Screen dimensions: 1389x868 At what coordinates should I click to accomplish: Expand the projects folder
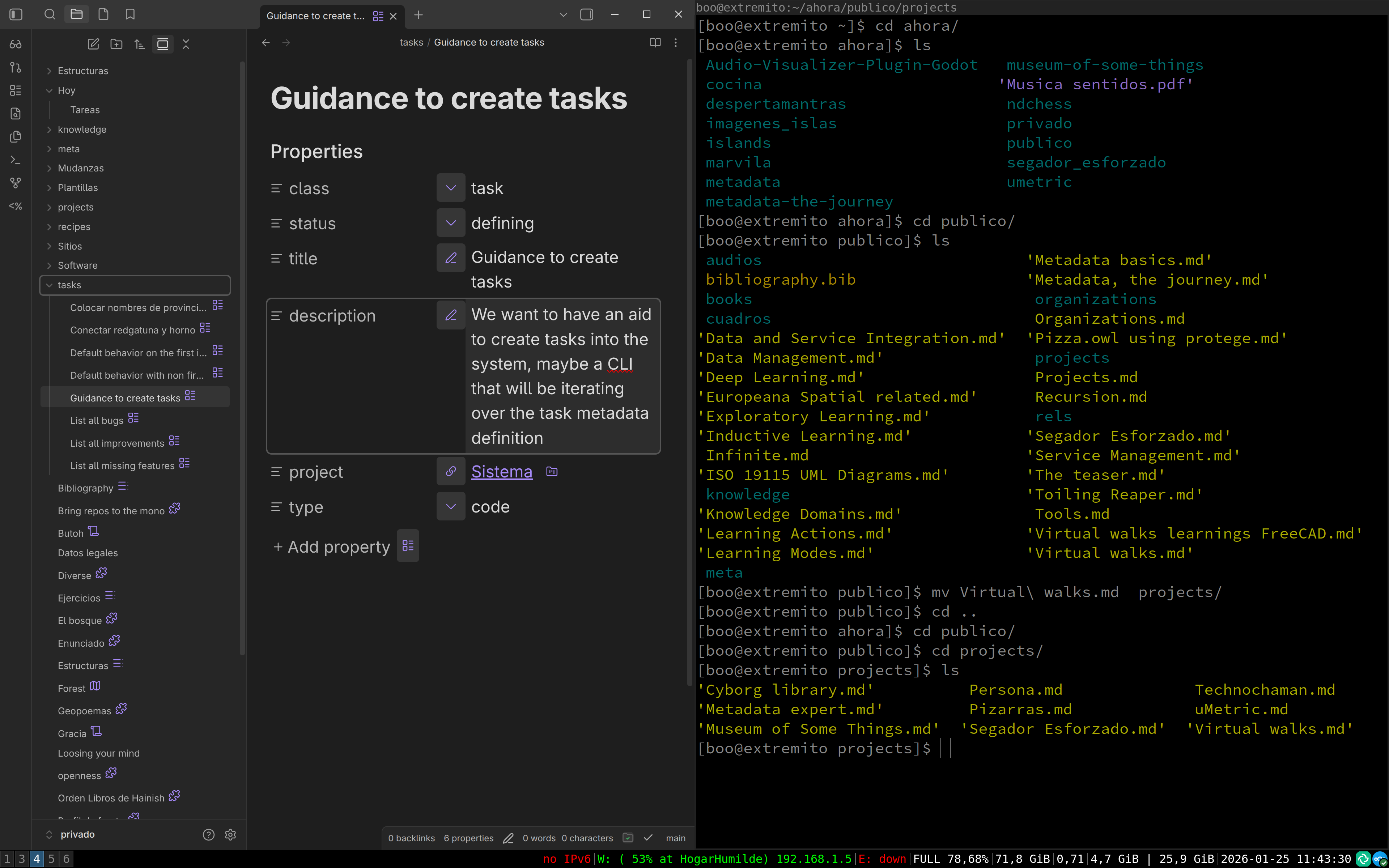point(75,207)
